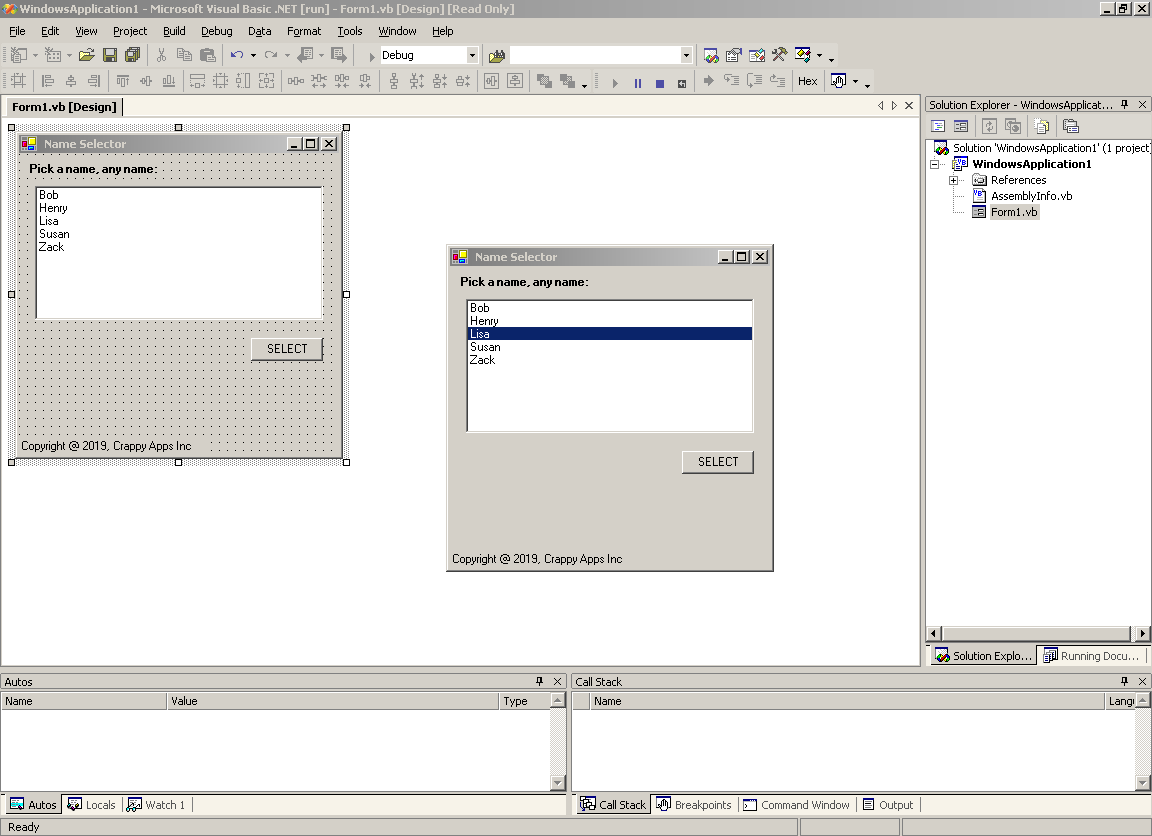Click the Open File folder icon
The image size is (1152, 836).
point(87,55)
